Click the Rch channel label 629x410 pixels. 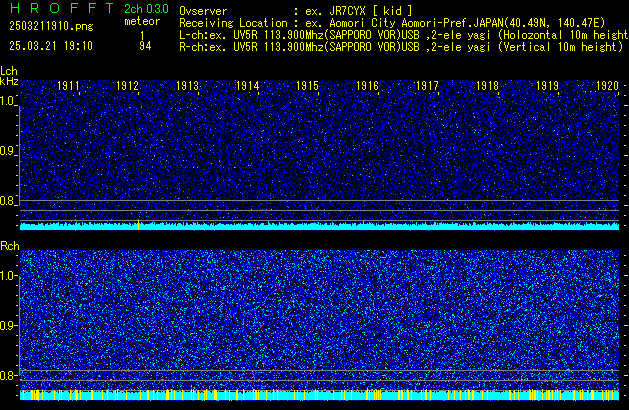(10, 246)
